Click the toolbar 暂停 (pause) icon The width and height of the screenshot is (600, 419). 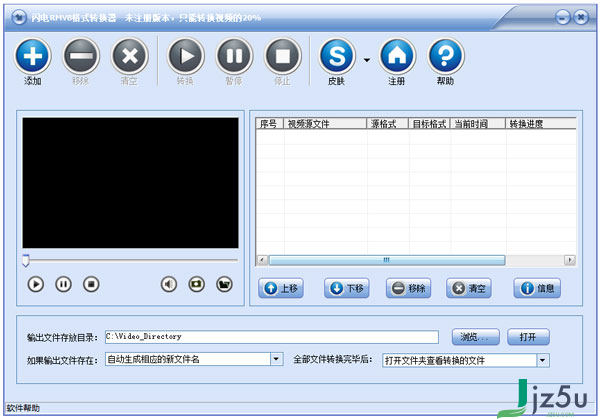coord(234,56)
